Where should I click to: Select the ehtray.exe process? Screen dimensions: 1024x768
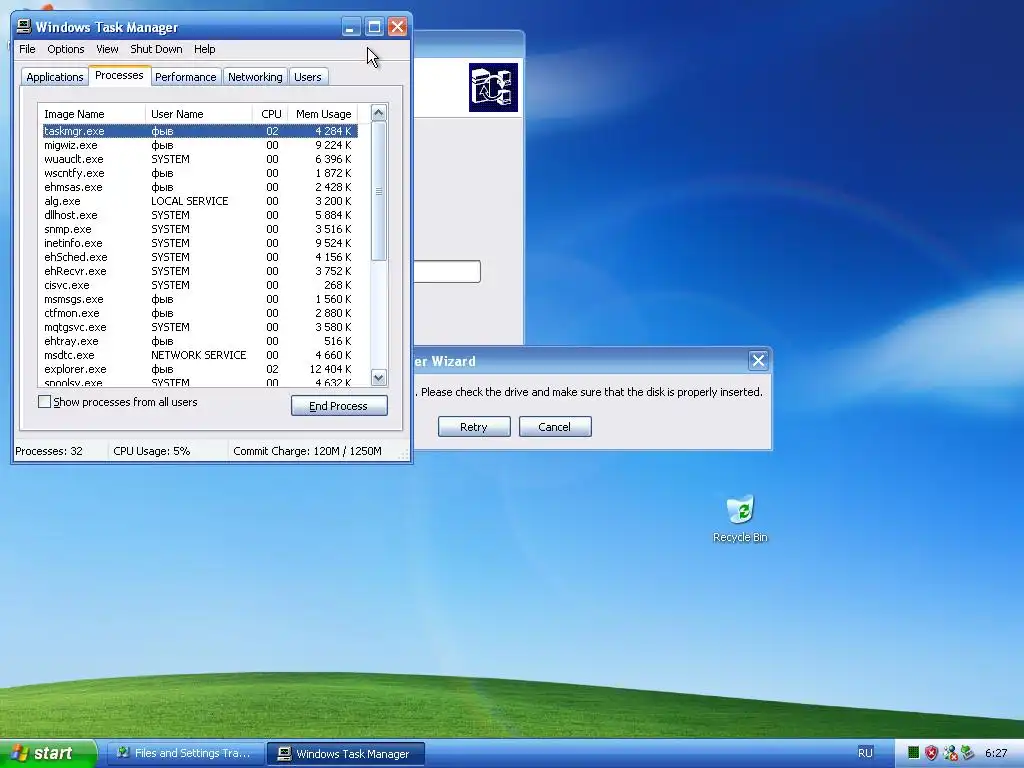click(x=200, y=341)
